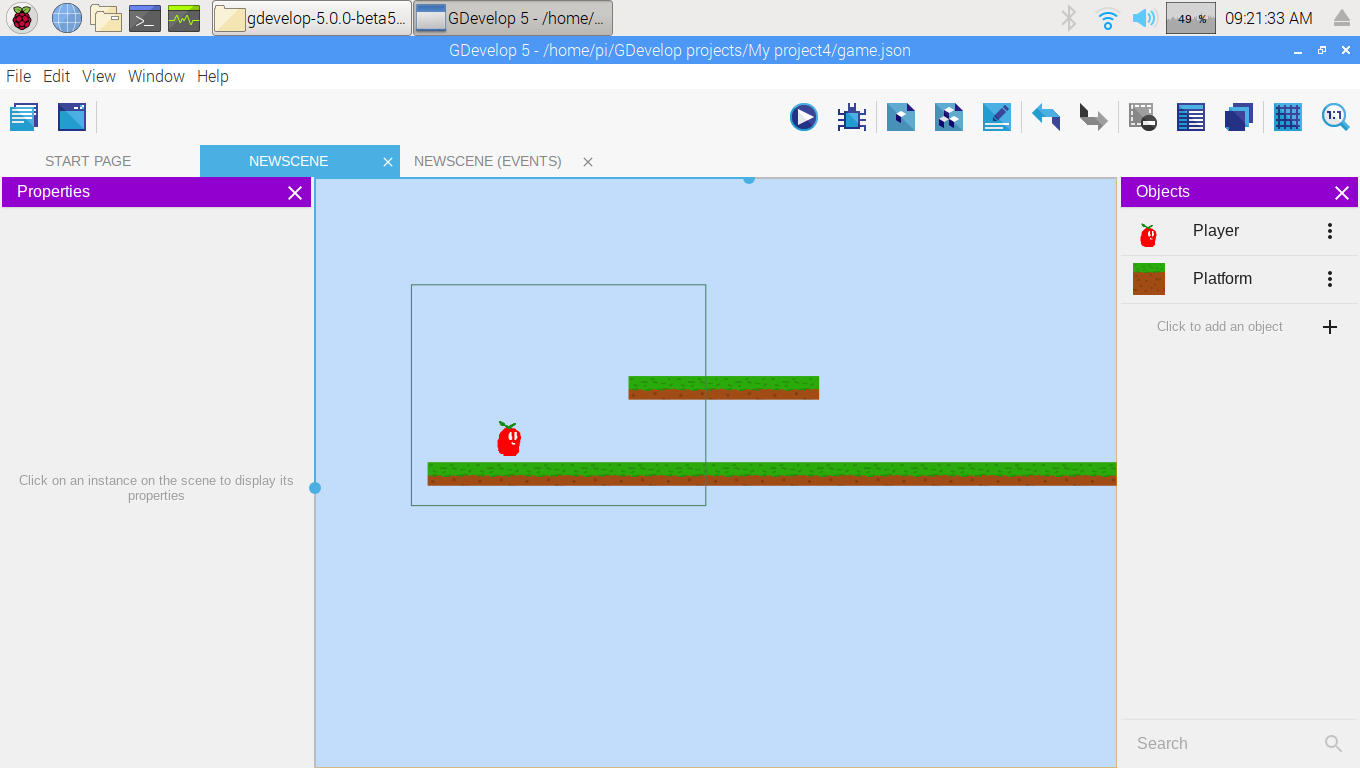Open the View menu

click(x=99, y=76)
